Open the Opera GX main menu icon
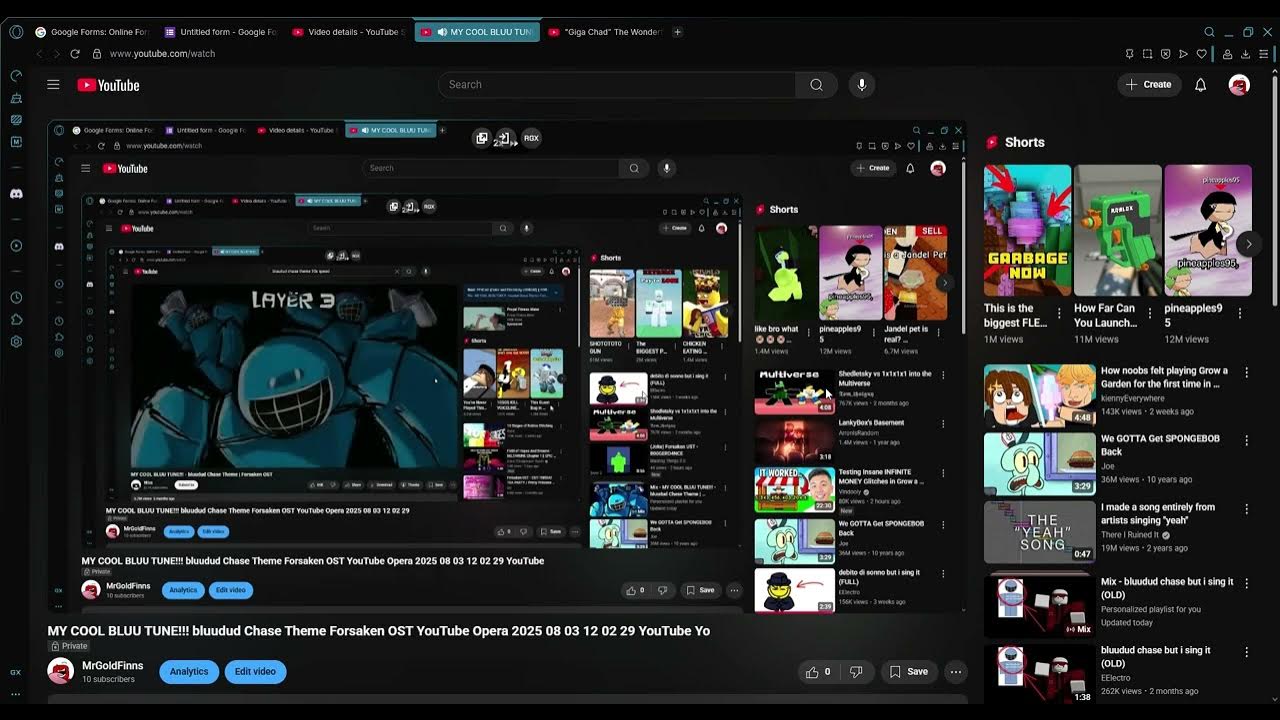 (16, 32)
